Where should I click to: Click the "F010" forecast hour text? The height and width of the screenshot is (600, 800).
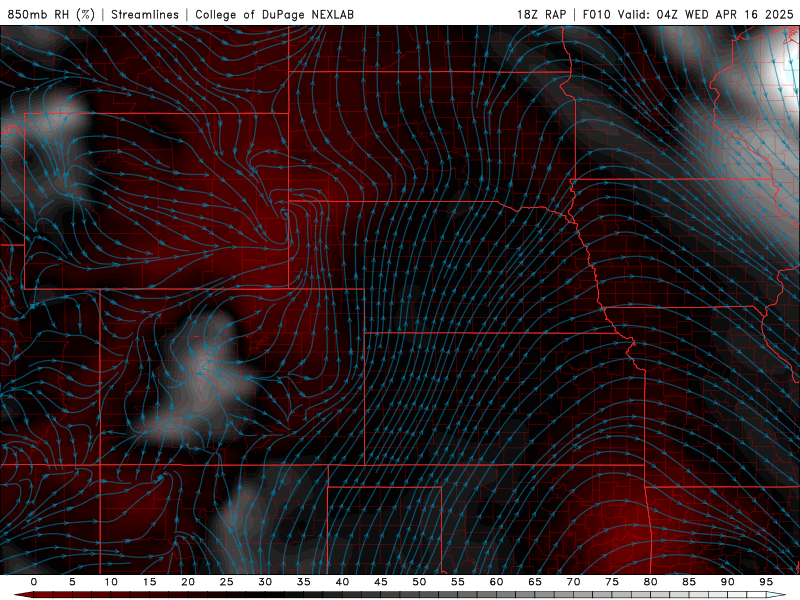596,14
